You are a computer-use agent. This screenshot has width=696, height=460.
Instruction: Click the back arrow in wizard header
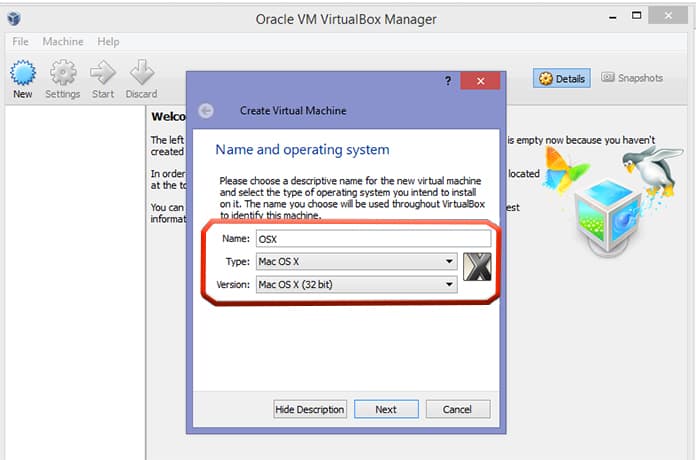coord(206,111)
